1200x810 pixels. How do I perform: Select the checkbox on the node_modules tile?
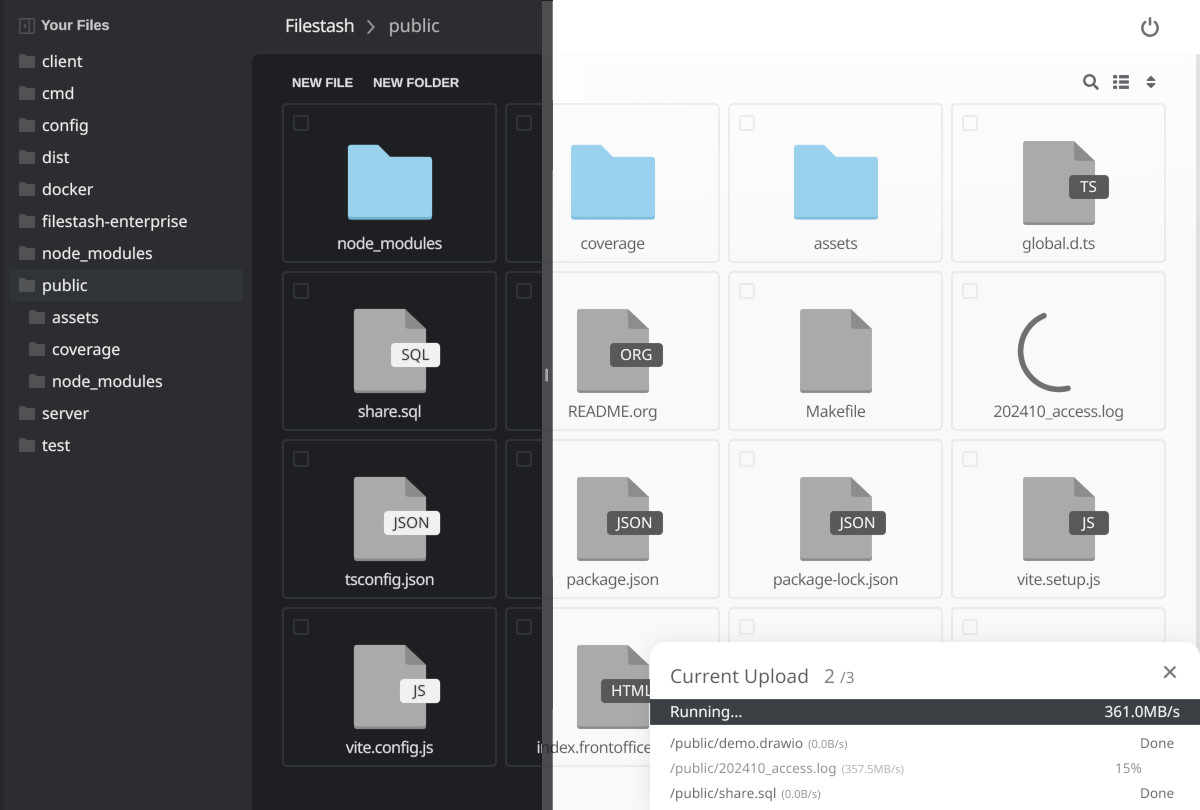coord(300,122)
